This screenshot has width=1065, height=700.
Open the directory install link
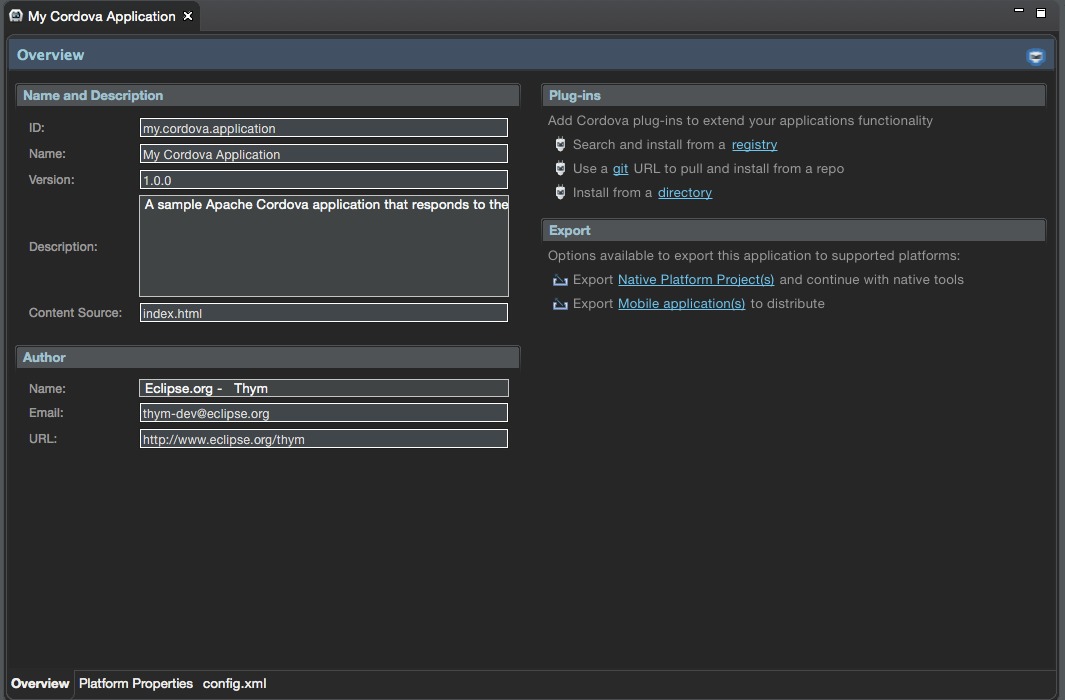pos(685,192)
